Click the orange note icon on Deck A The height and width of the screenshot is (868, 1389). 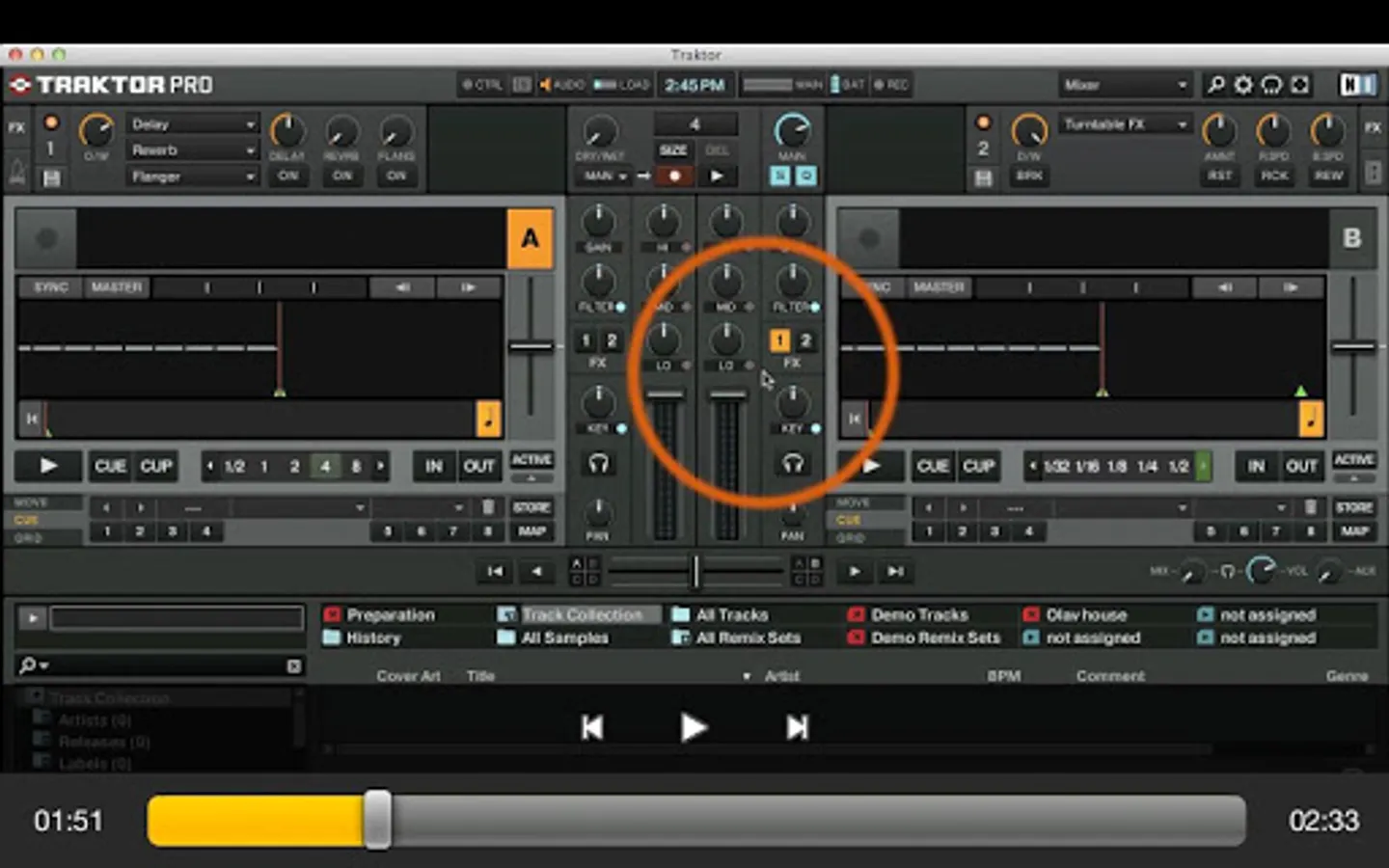(488, 419)
